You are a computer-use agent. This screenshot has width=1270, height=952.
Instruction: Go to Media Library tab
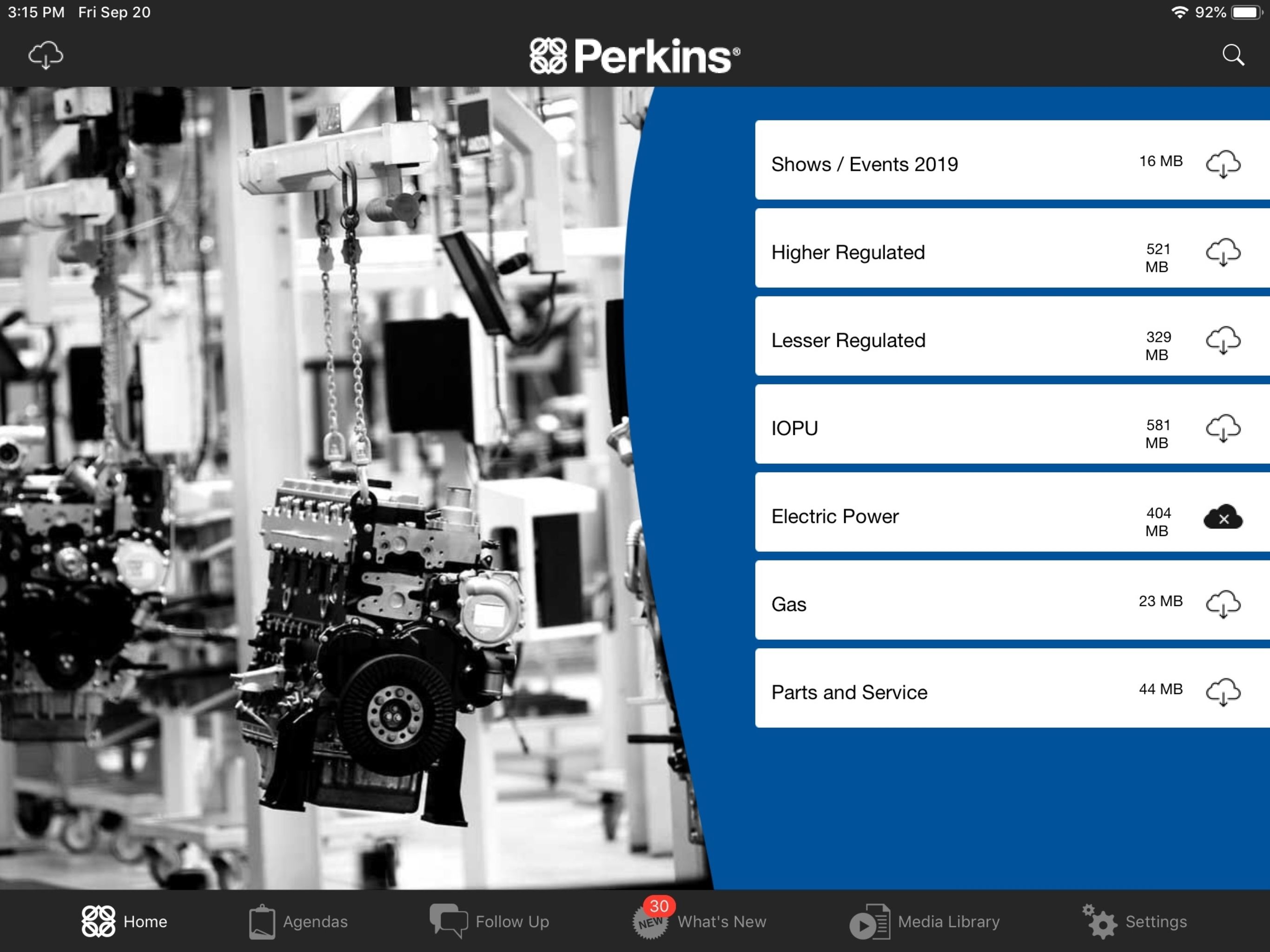pyautogui.click(x=924, y=921)
